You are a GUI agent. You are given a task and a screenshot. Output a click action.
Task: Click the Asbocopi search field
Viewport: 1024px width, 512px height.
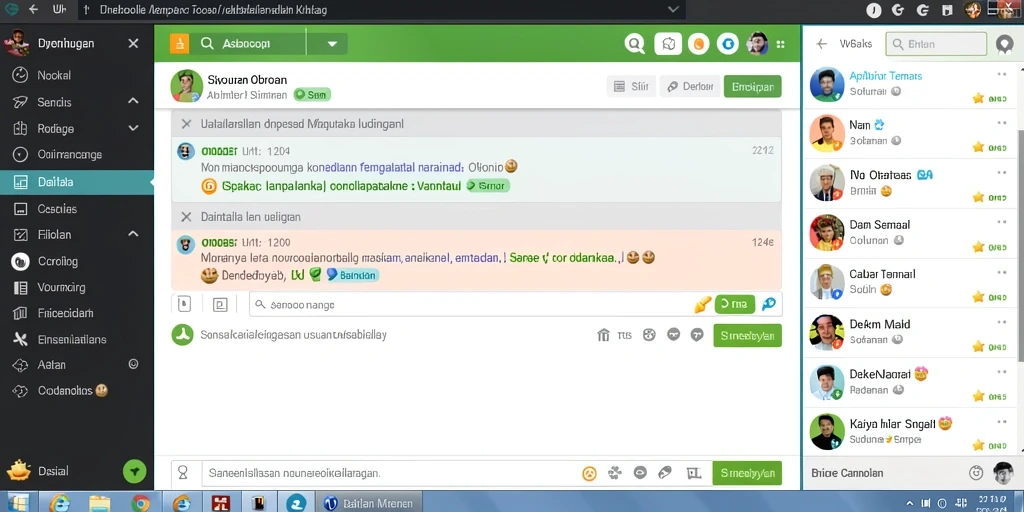click(x=250, y=44)
